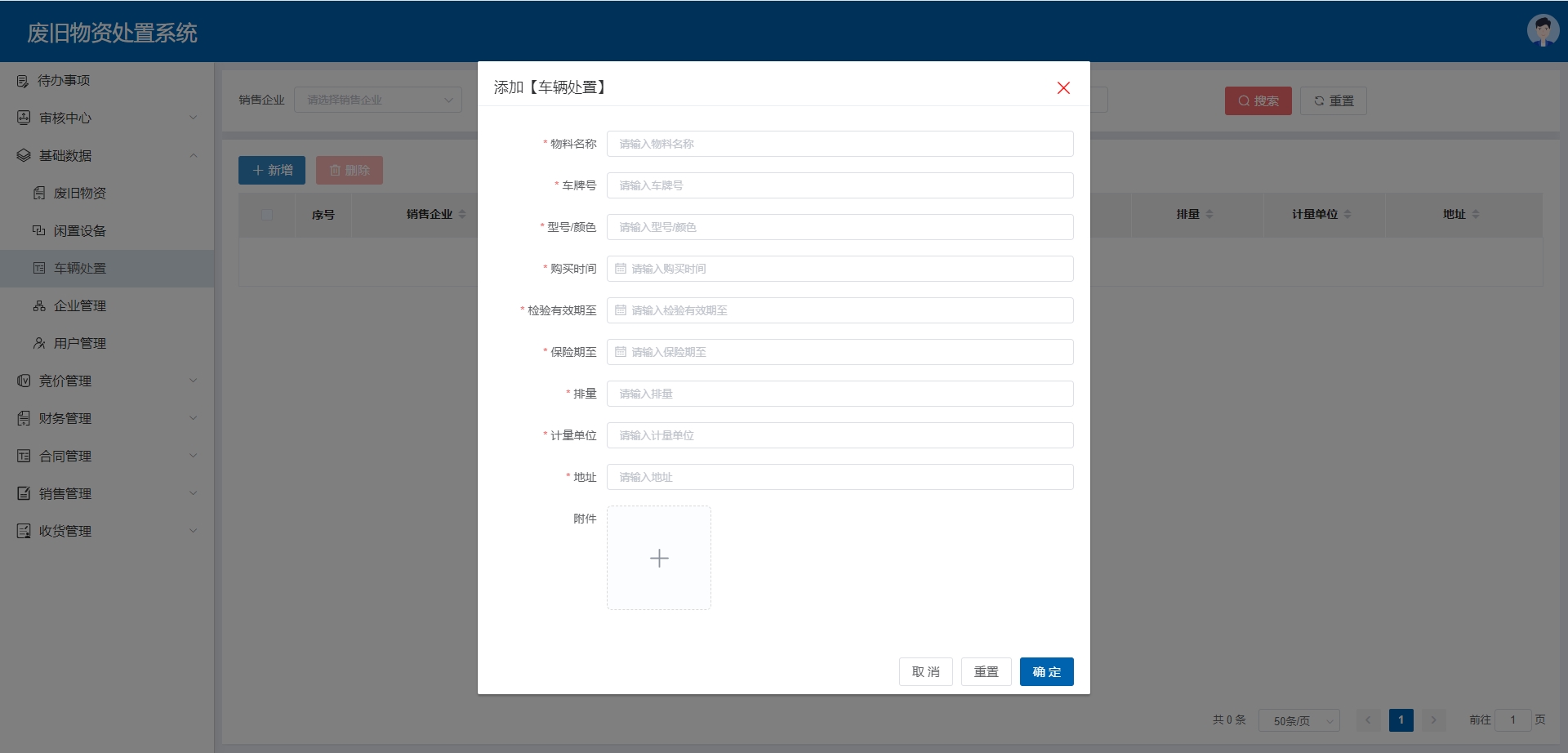
Task: Click calendar icon in 保险期至 field
Action: point(621,352)
